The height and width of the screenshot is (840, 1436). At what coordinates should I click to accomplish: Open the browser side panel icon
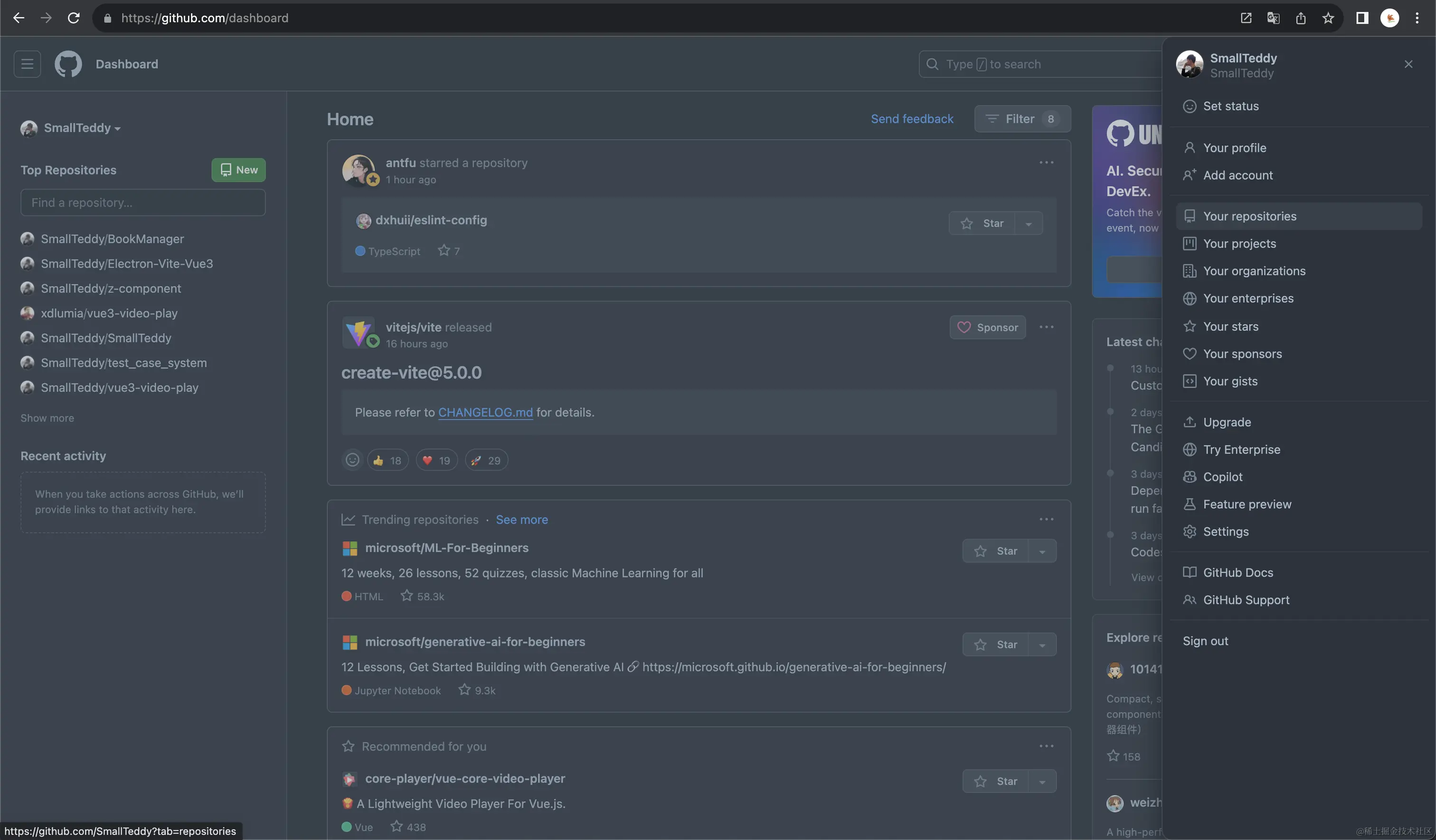click(x=1362, y=18)
